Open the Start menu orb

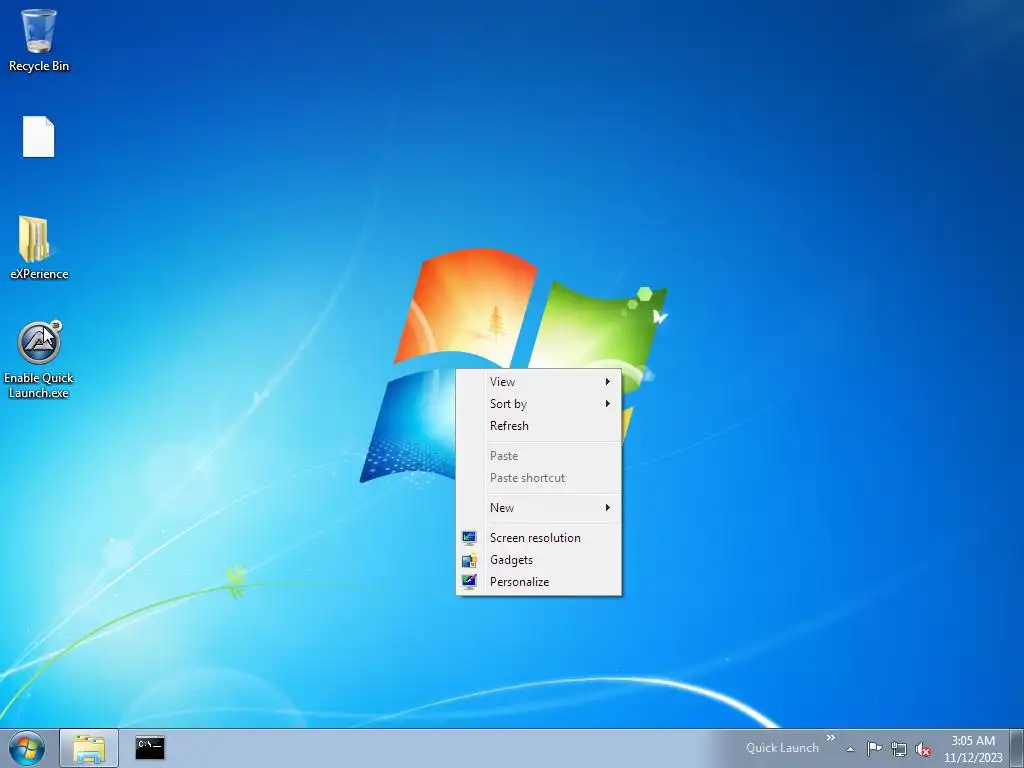[x=27, y=748]
